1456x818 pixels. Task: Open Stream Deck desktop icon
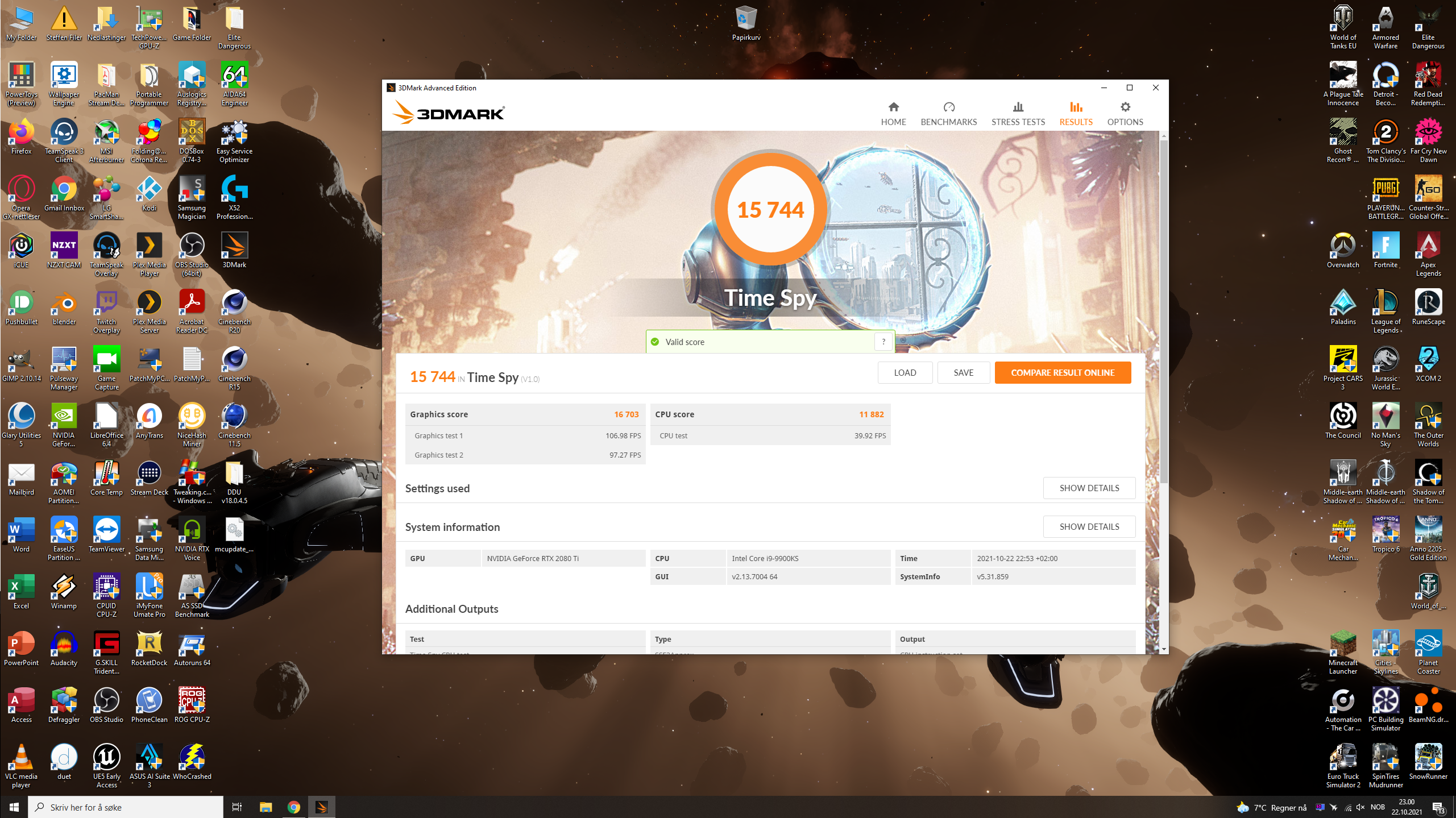point(149,479)
